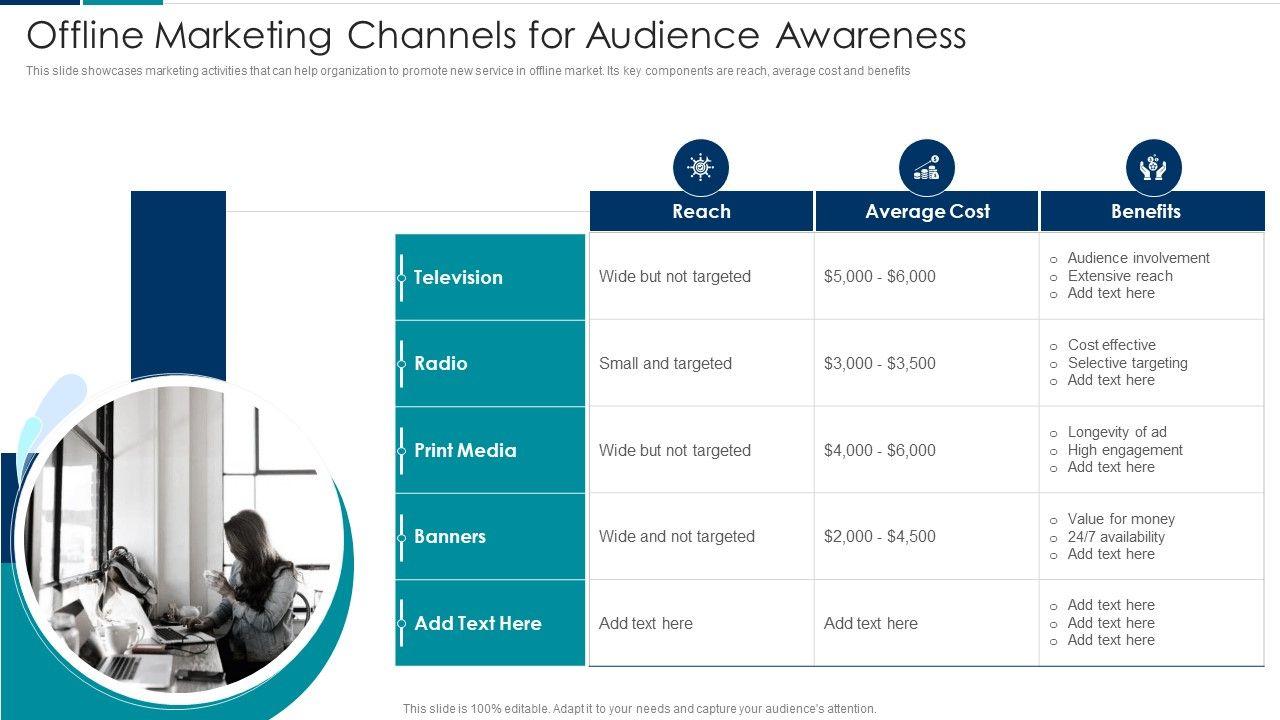Click 'Selective targeting' bullet
1280x720 pixels.
point(1127,363)
